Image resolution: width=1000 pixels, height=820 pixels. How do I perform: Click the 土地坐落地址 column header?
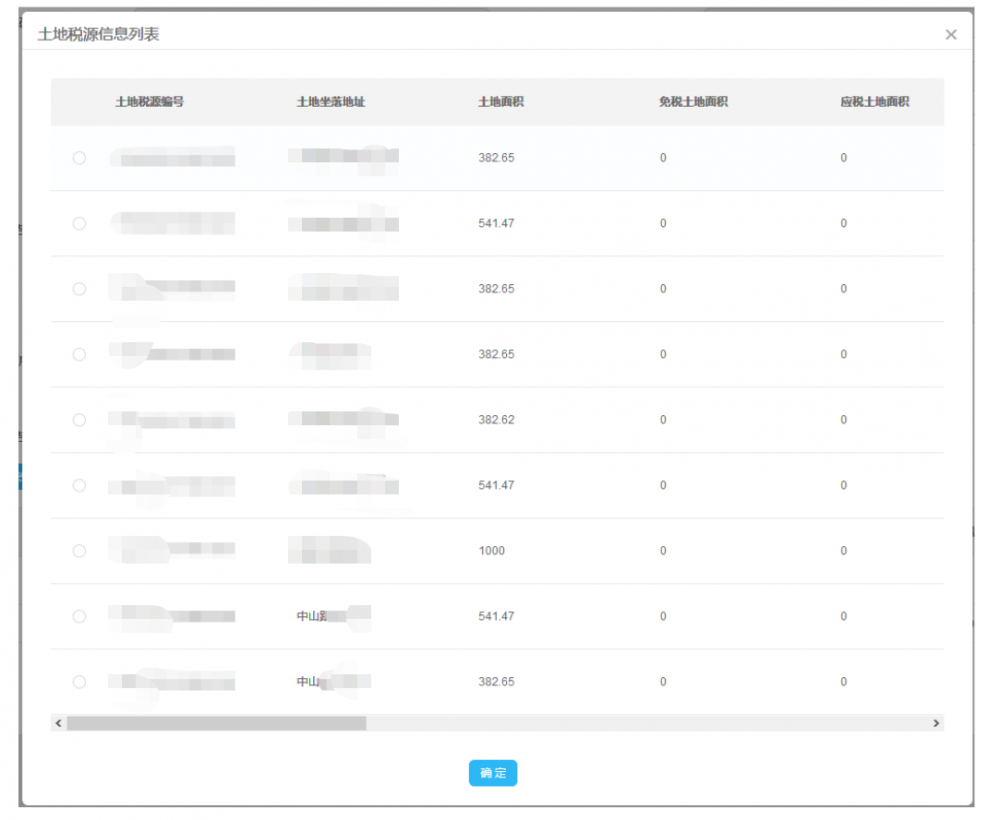[330, 102]
